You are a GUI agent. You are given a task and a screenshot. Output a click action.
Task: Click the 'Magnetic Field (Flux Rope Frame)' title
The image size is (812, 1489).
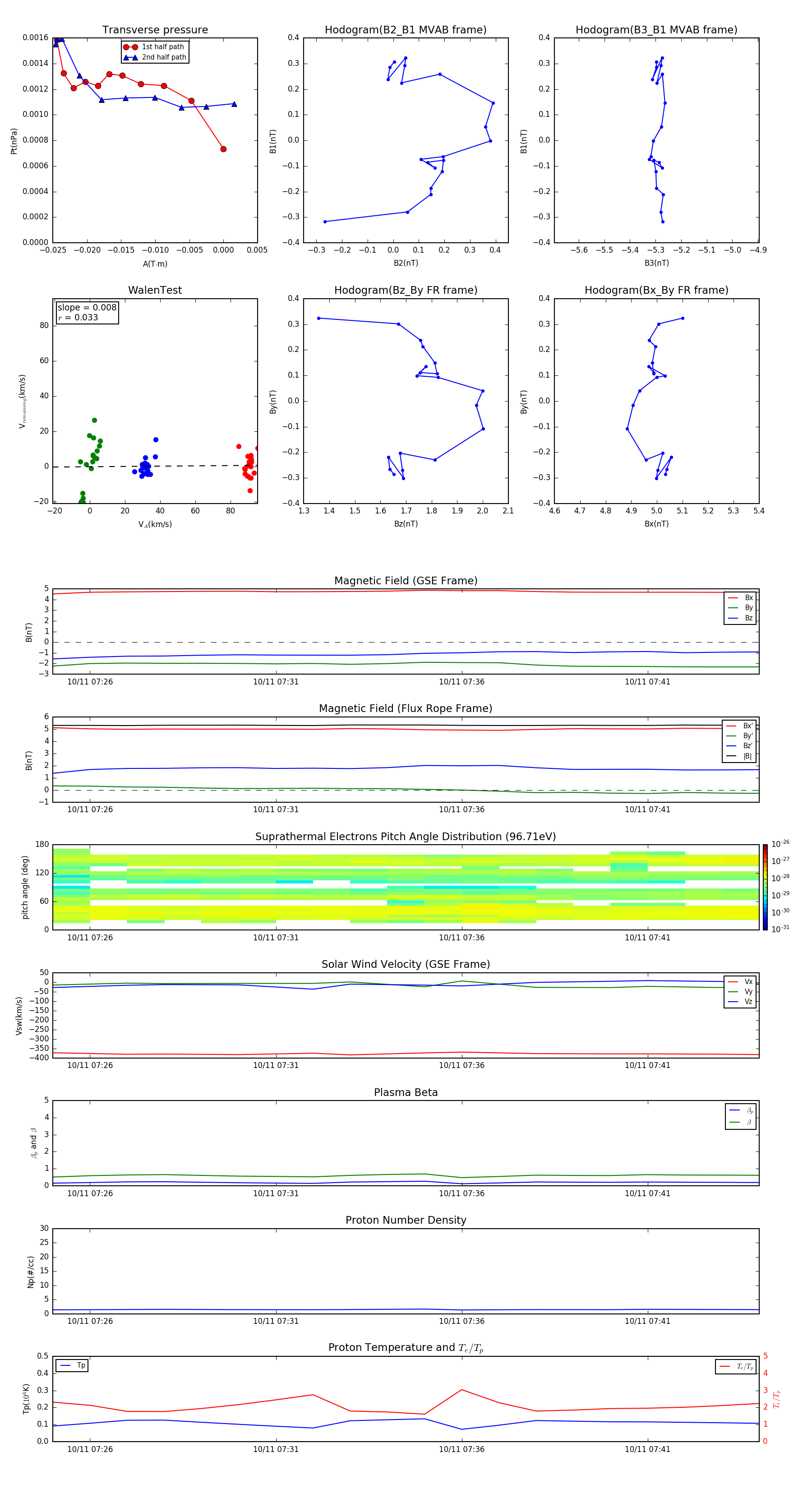click(x=406, y=708)
